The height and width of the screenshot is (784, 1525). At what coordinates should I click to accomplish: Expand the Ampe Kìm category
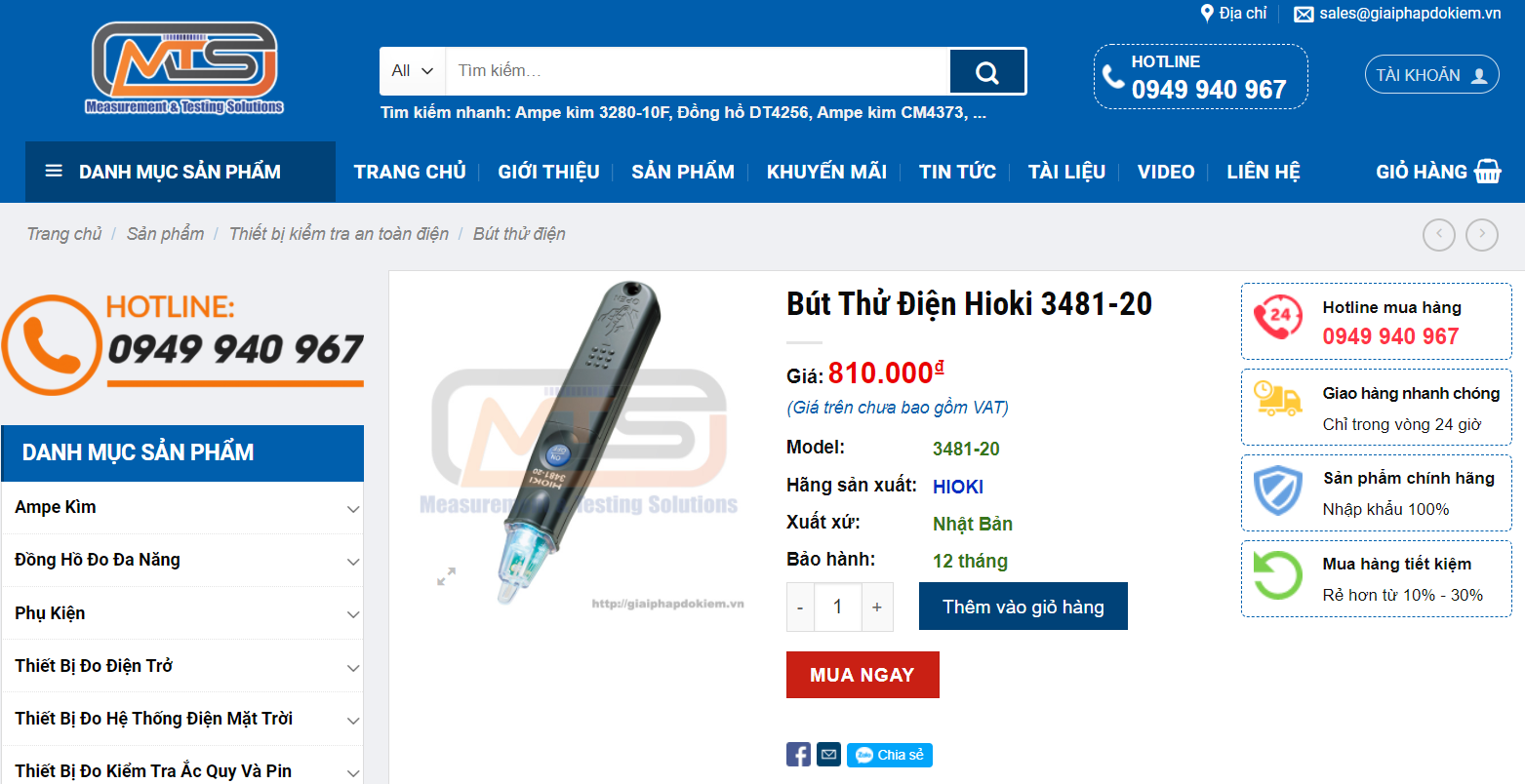pos(353,508)
